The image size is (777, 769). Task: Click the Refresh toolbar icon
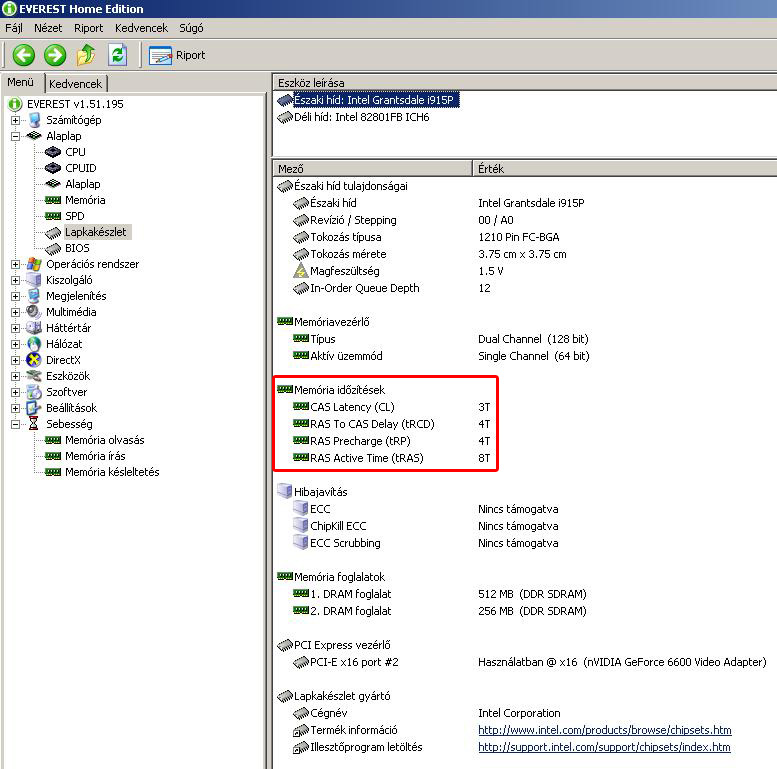[x=117, y=55]
